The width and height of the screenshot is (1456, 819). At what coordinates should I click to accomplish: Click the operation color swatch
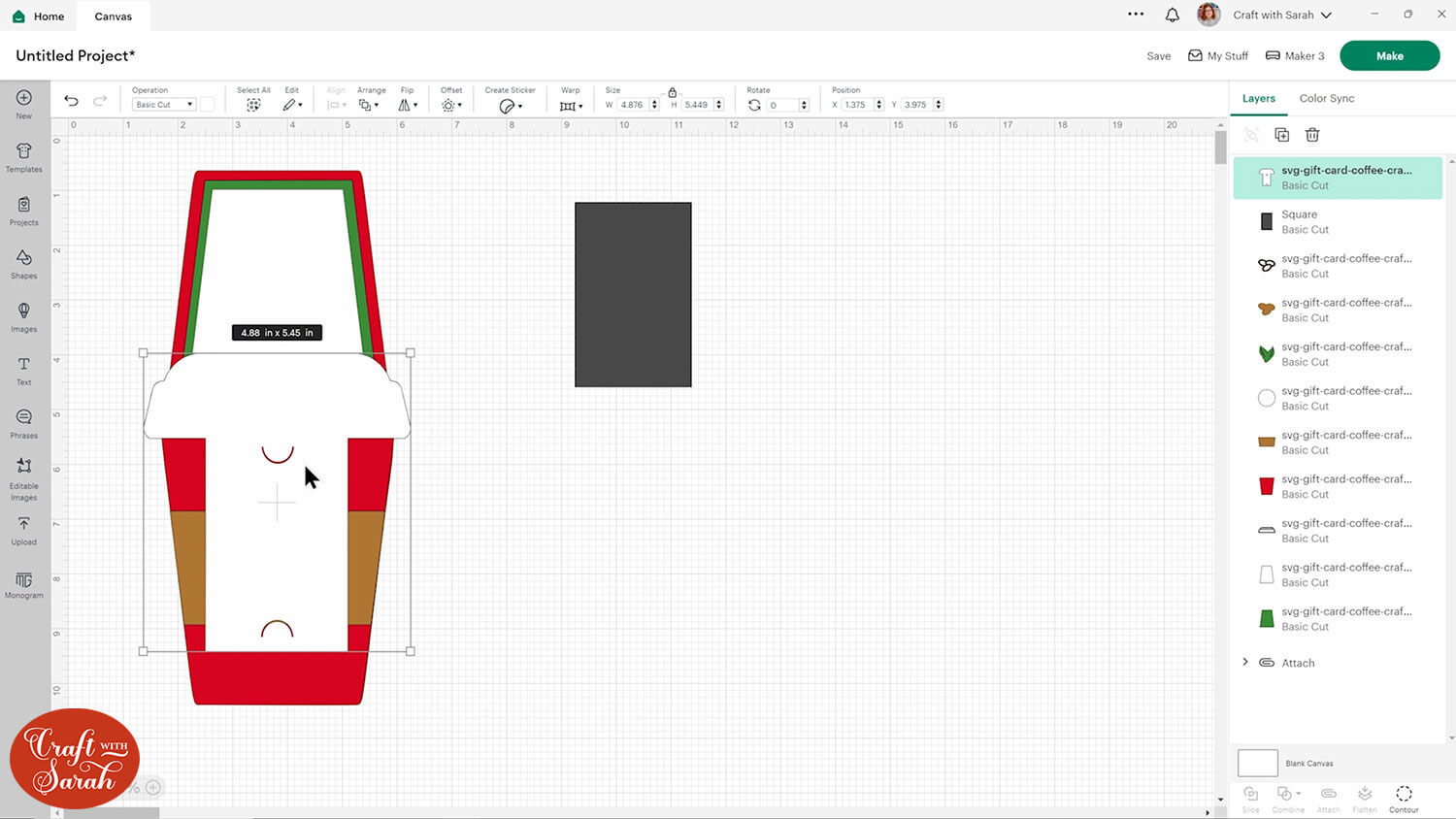(x=208, y=105)
